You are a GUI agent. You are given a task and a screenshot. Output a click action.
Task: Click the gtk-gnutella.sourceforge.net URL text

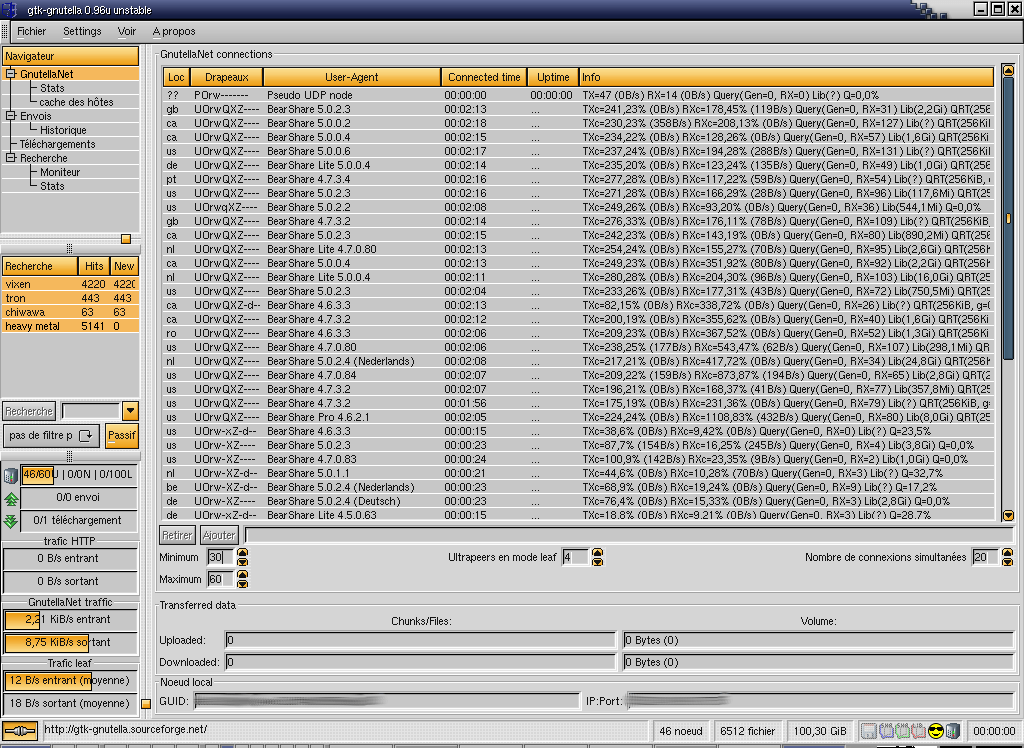pyautogui.click(x=125, y=729)
